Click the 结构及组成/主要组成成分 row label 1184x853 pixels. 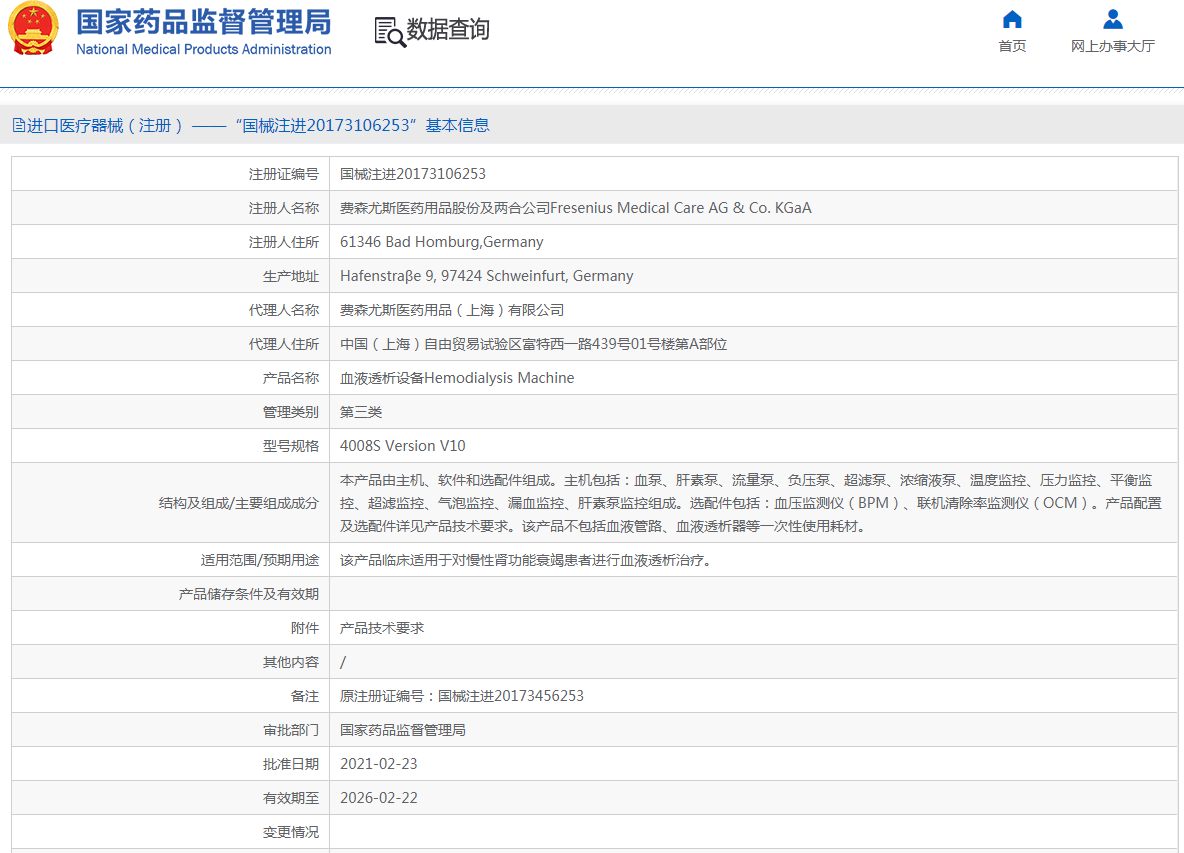[239, 503]
